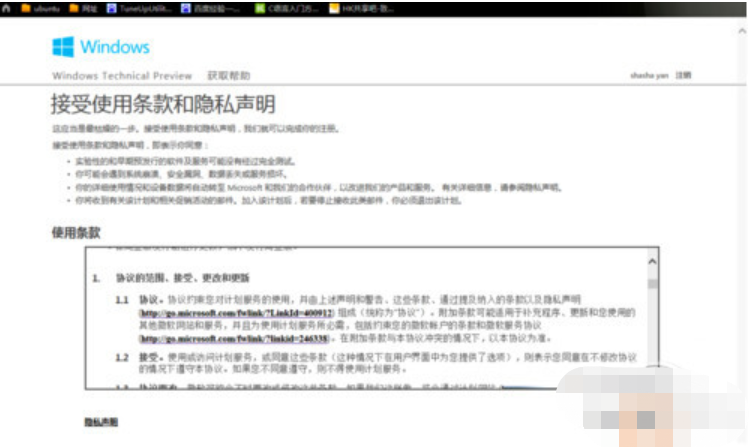Click the terms box scrollbar thumb
Image resolution: width=749 pixels, height=447 pixels.
pyautogui.click(x=653, y=284)
